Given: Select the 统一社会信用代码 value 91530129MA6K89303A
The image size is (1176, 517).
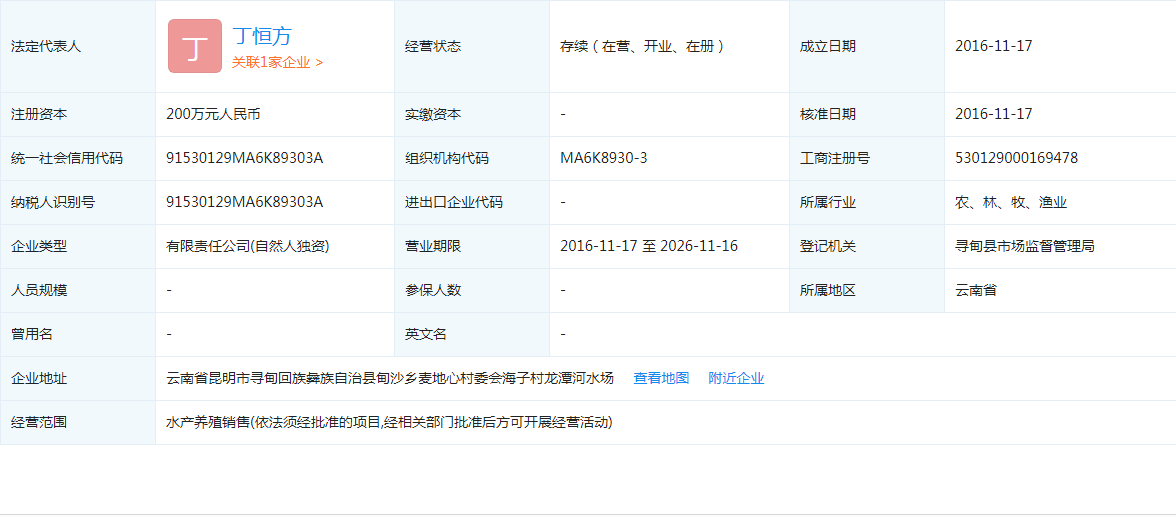Looking at the screenshot, I should [x=244, y=158].
